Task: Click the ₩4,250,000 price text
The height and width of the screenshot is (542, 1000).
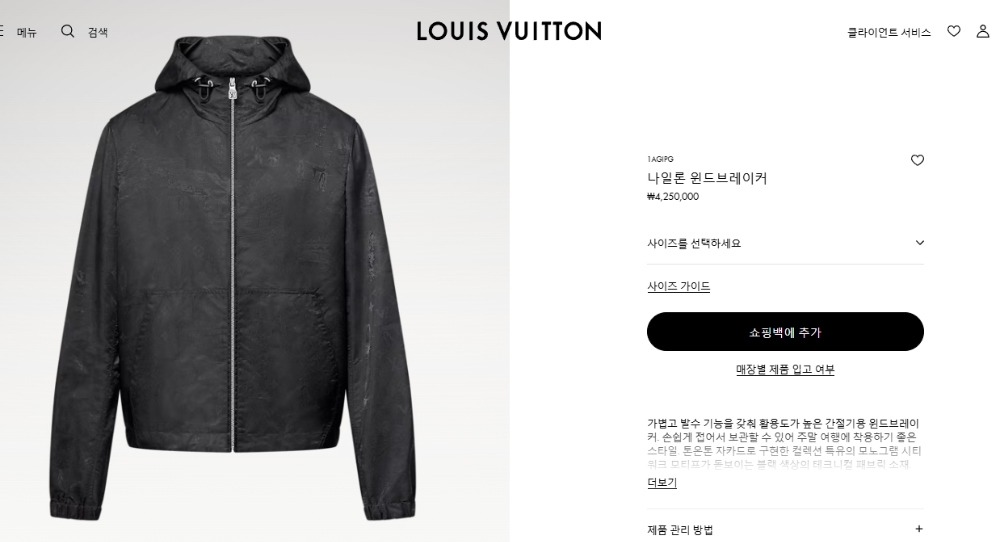Action: click(x=673, y=196)
